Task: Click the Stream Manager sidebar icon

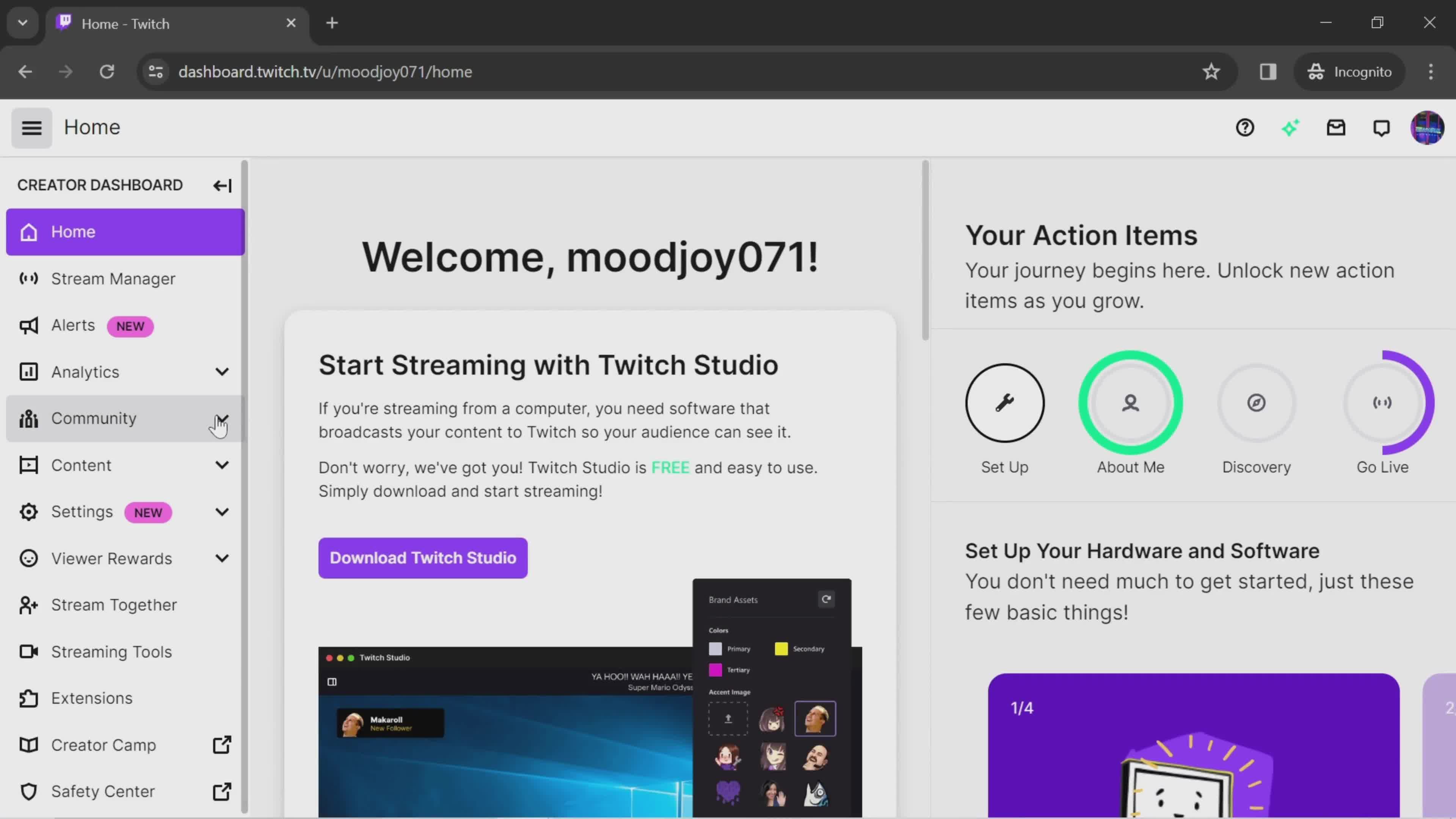Action: coord(26,278)
